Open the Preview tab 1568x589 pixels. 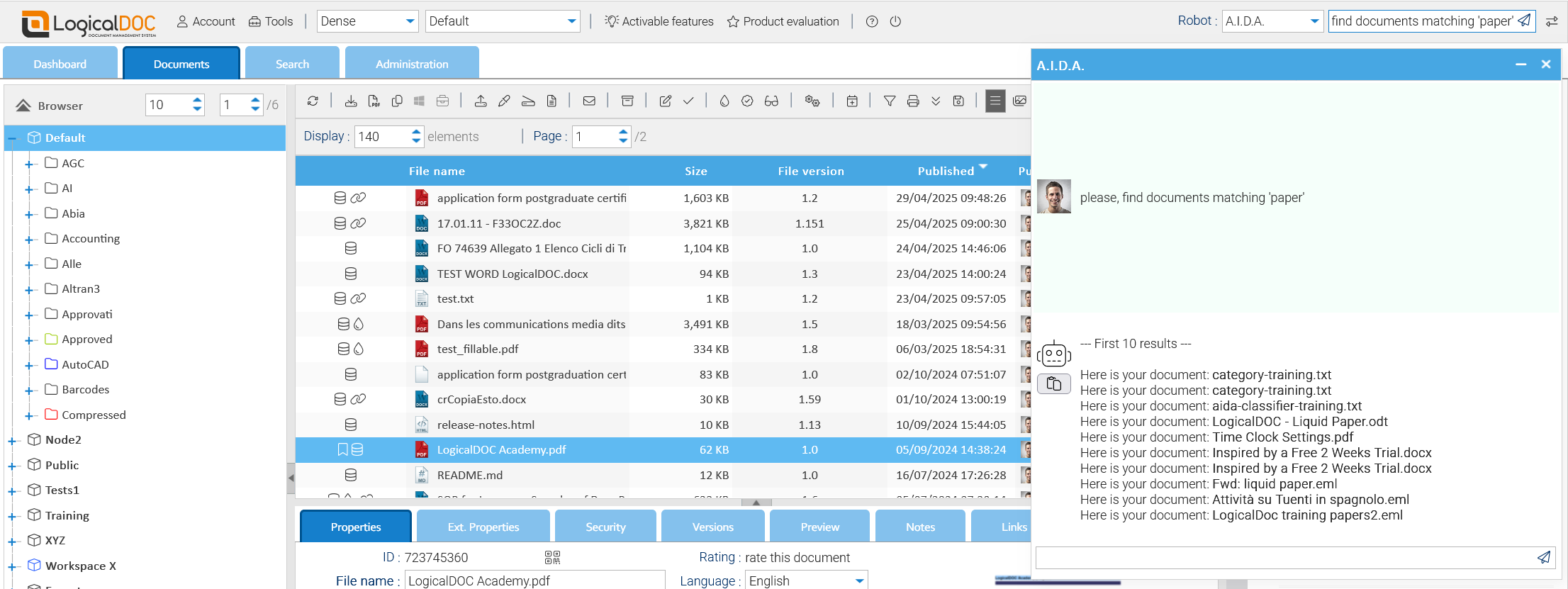point(820,527)
